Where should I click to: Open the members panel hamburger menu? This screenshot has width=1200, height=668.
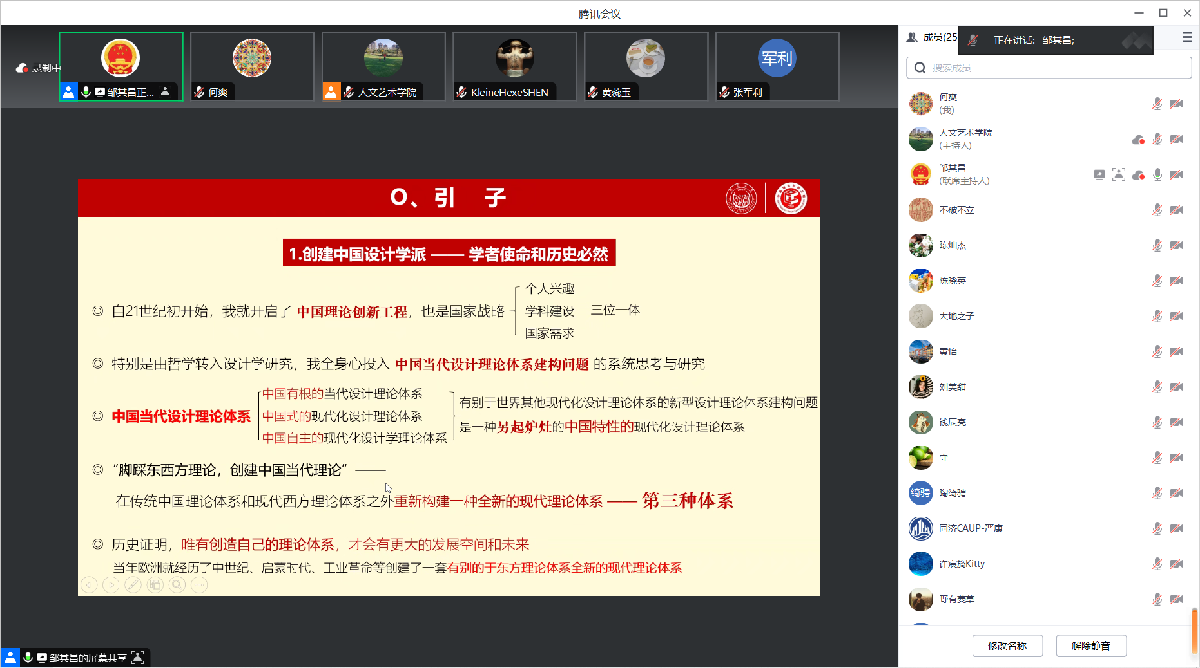1186,38
